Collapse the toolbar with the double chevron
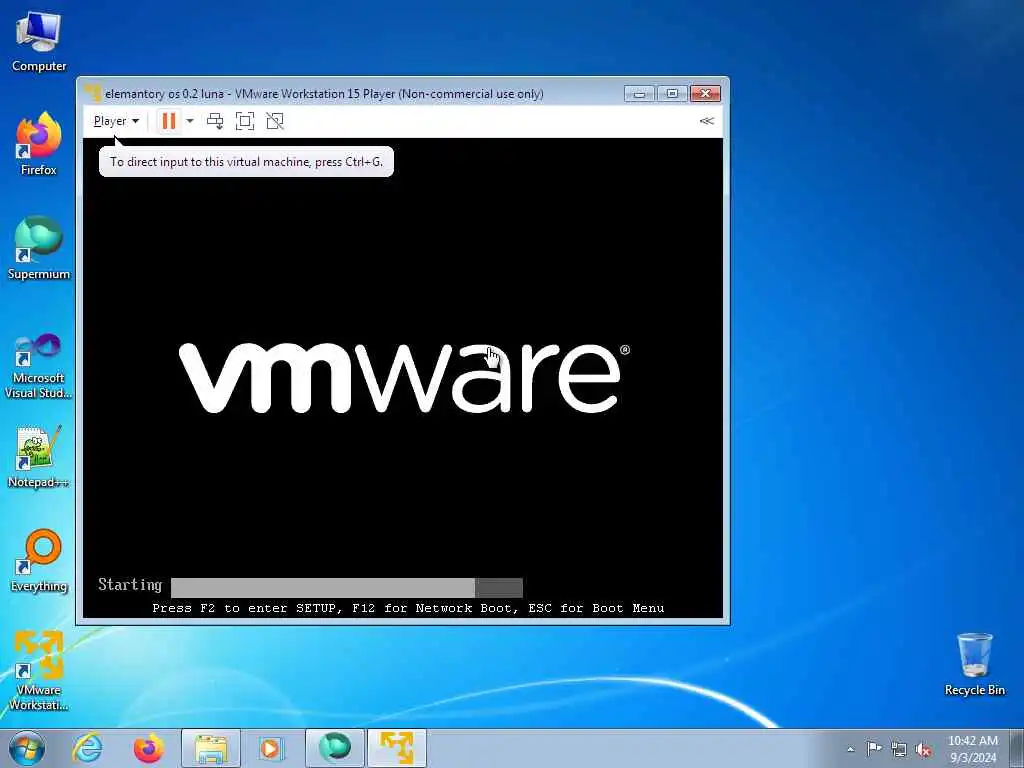 click(x=707, y=121)
